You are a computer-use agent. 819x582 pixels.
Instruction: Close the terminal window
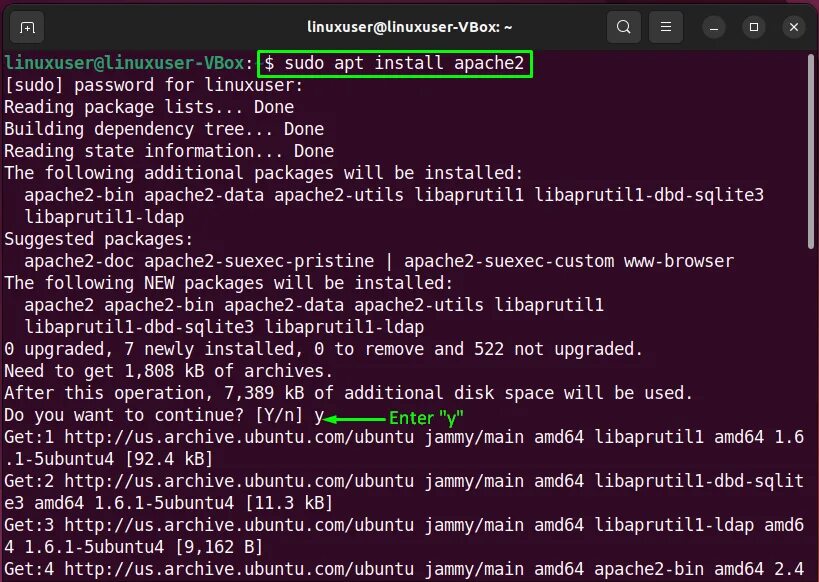[793, 27]
